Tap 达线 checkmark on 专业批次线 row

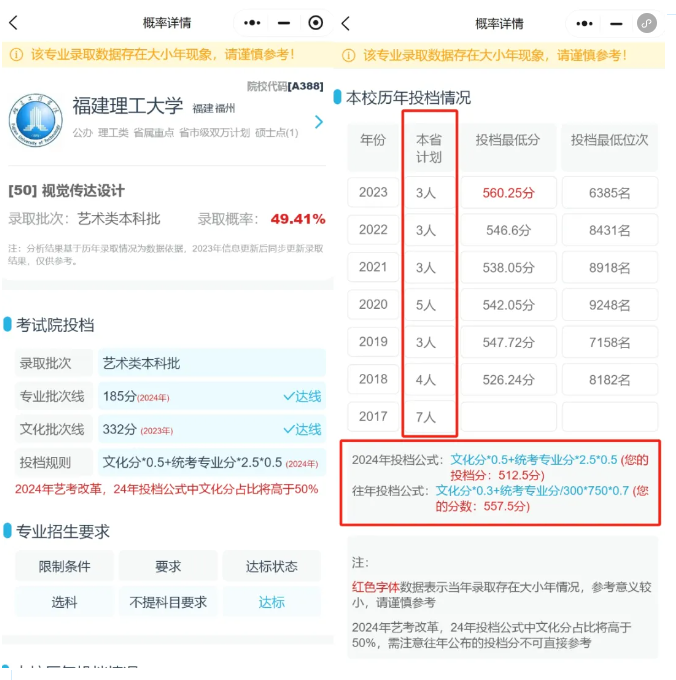tap(302, 396)
